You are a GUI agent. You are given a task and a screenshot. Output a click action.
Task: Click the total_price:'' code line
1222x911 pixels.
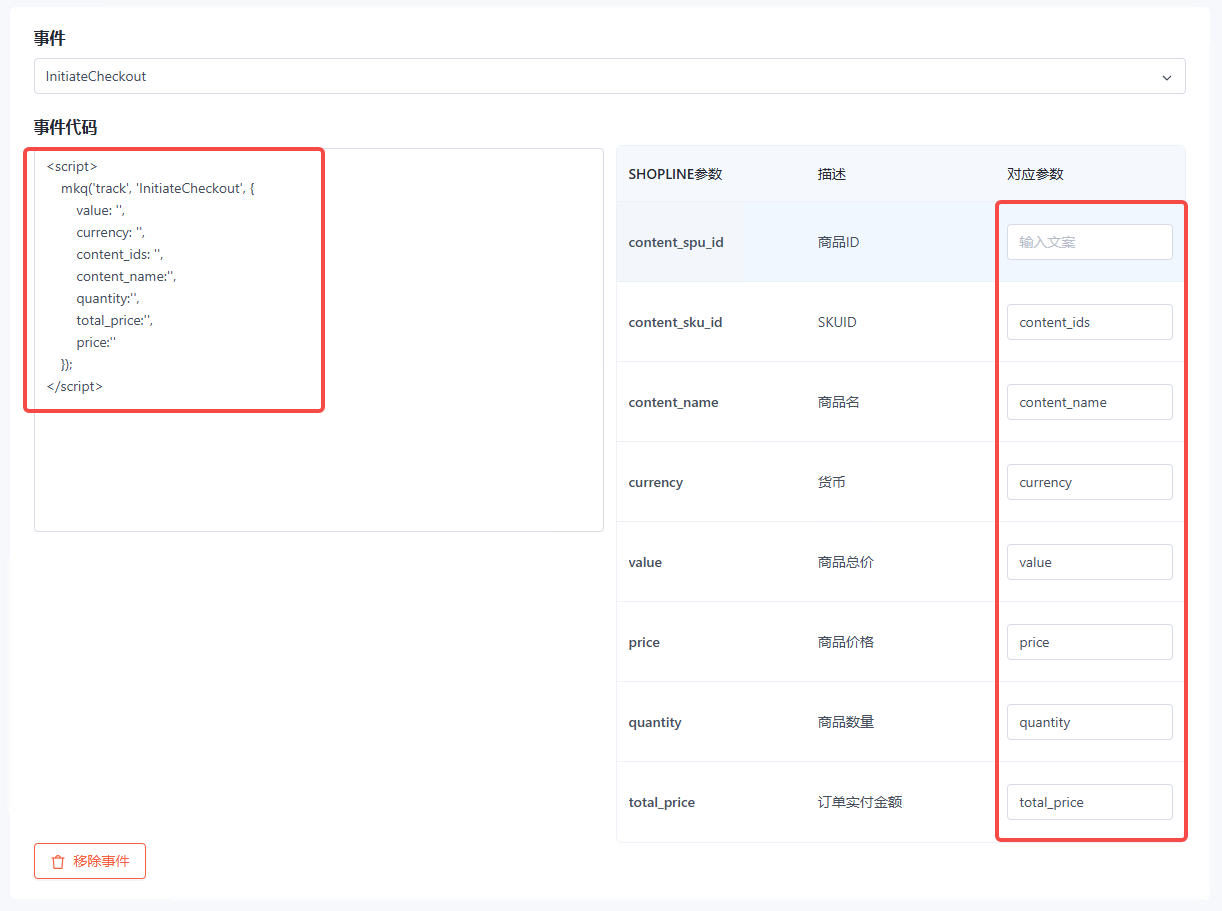pyautogui.click(x=115, y=320)
